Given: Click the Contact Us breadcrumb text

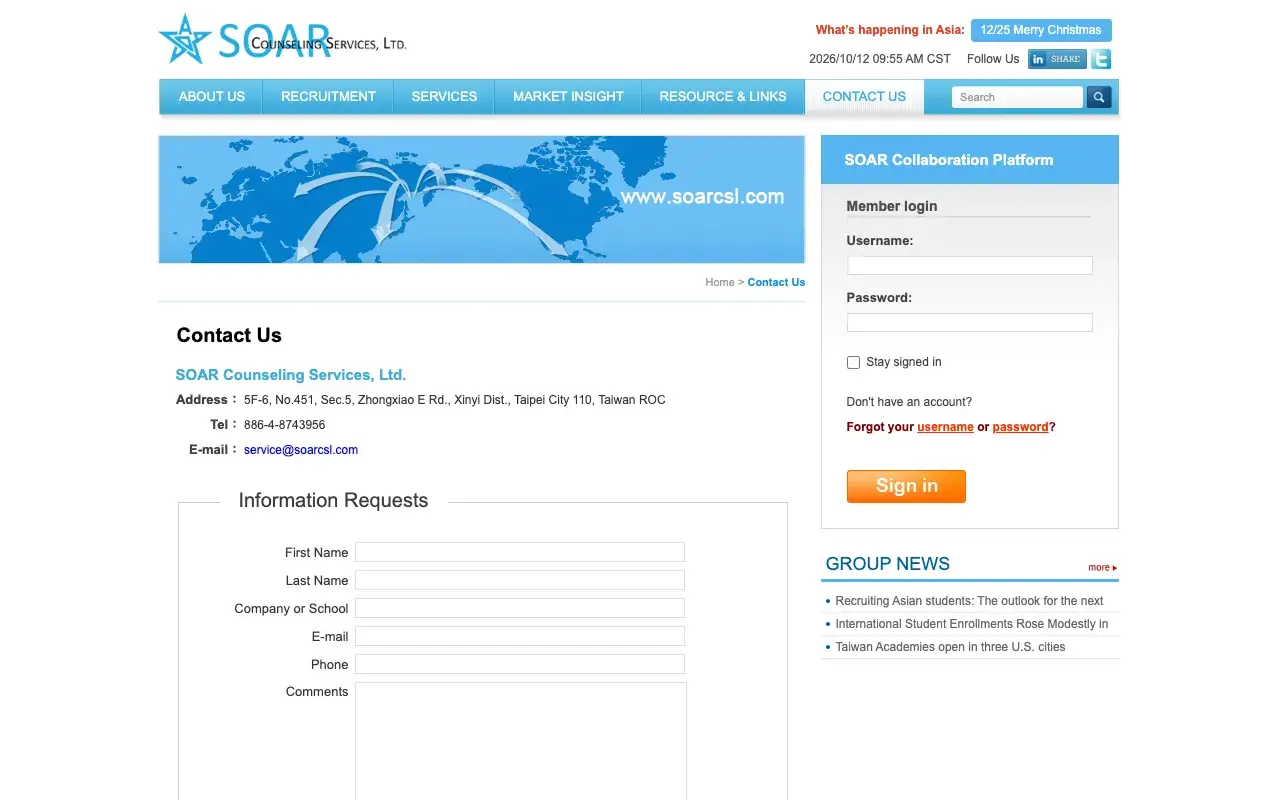Looking at the screenshot, I should [776, 282].
